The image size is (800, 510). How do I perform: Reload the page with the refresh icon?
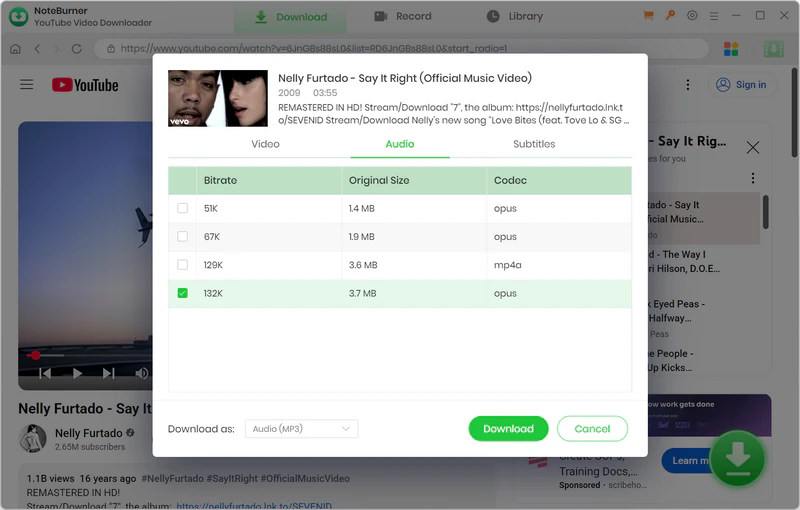(77, 48)
